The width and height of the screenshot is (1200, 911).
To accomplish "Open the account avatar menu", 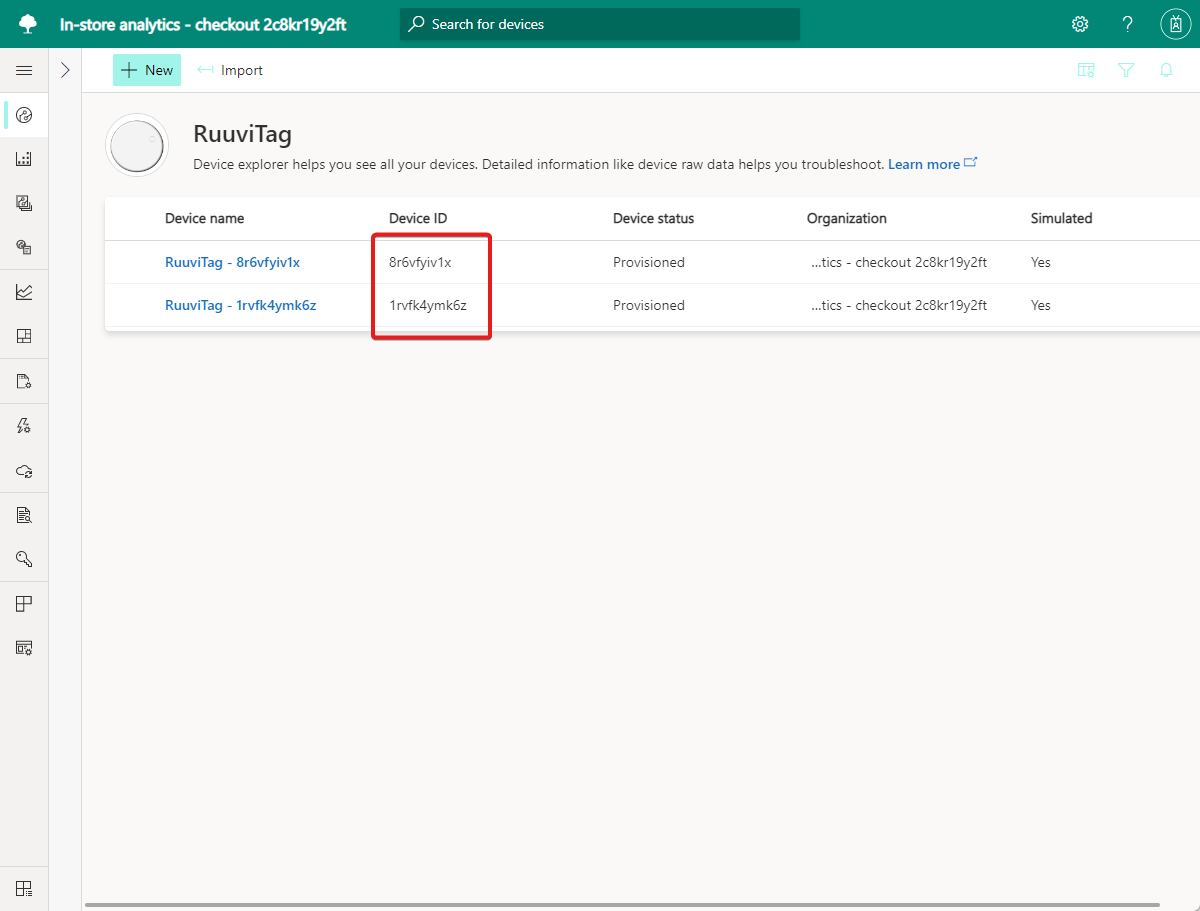I will [x=1175, y=23].
